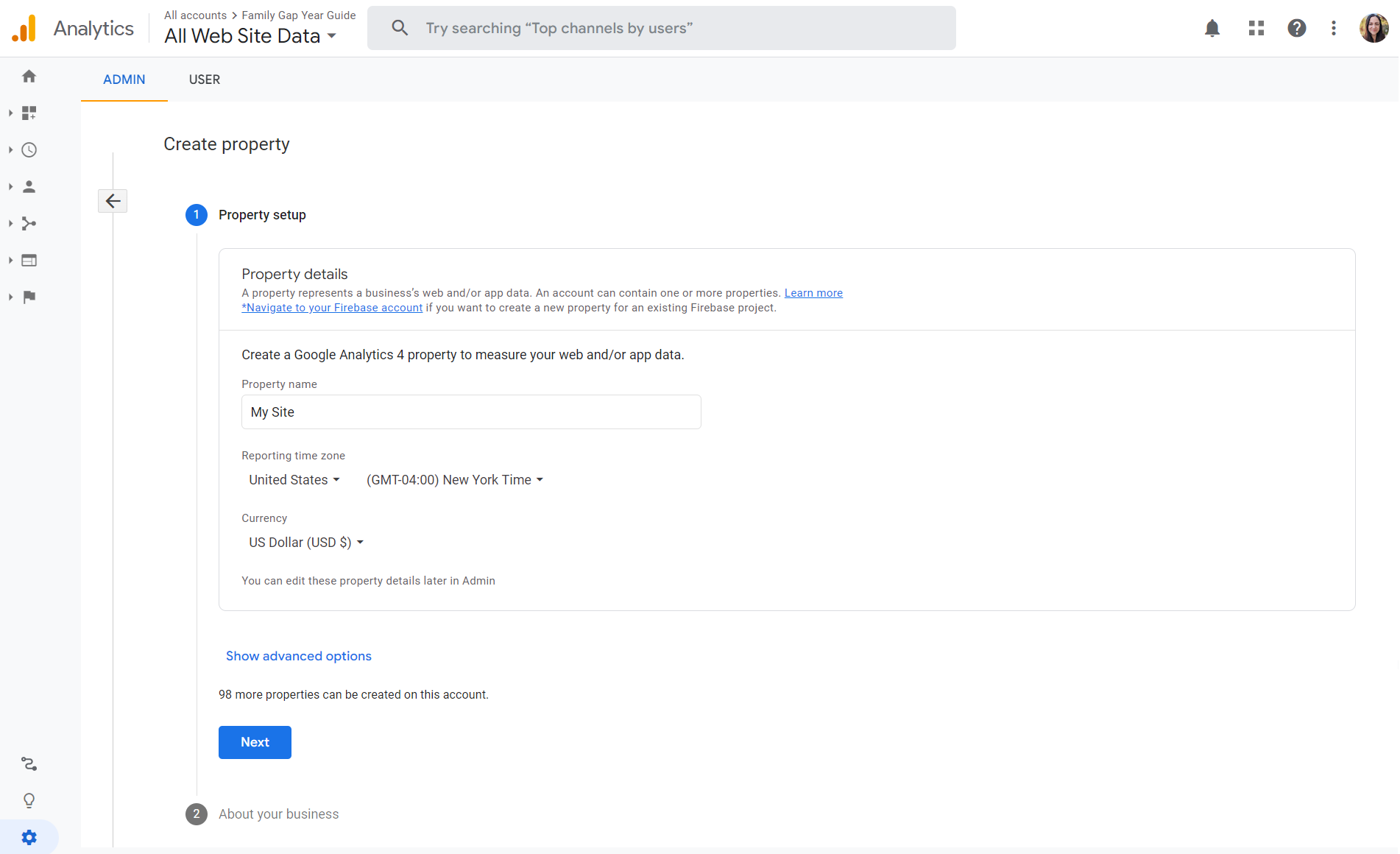The image size is (1400, 854).
Task: Open the Behavior icon in sidebar
Action: [x=29, y=261]
